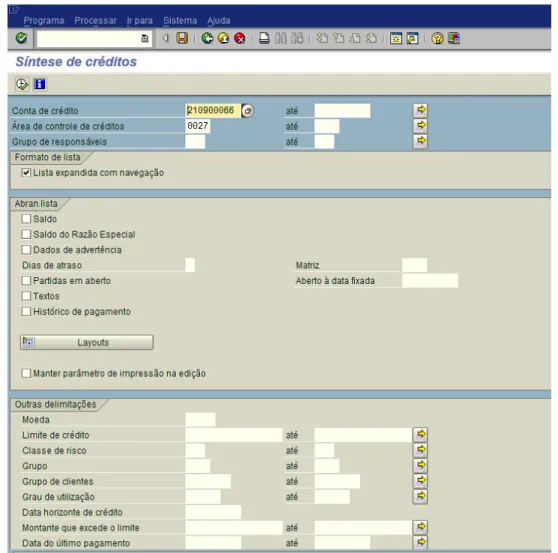The image size is (558, 553).
Task: Focus the Moeda input field
Action: (x=200, y=420)
